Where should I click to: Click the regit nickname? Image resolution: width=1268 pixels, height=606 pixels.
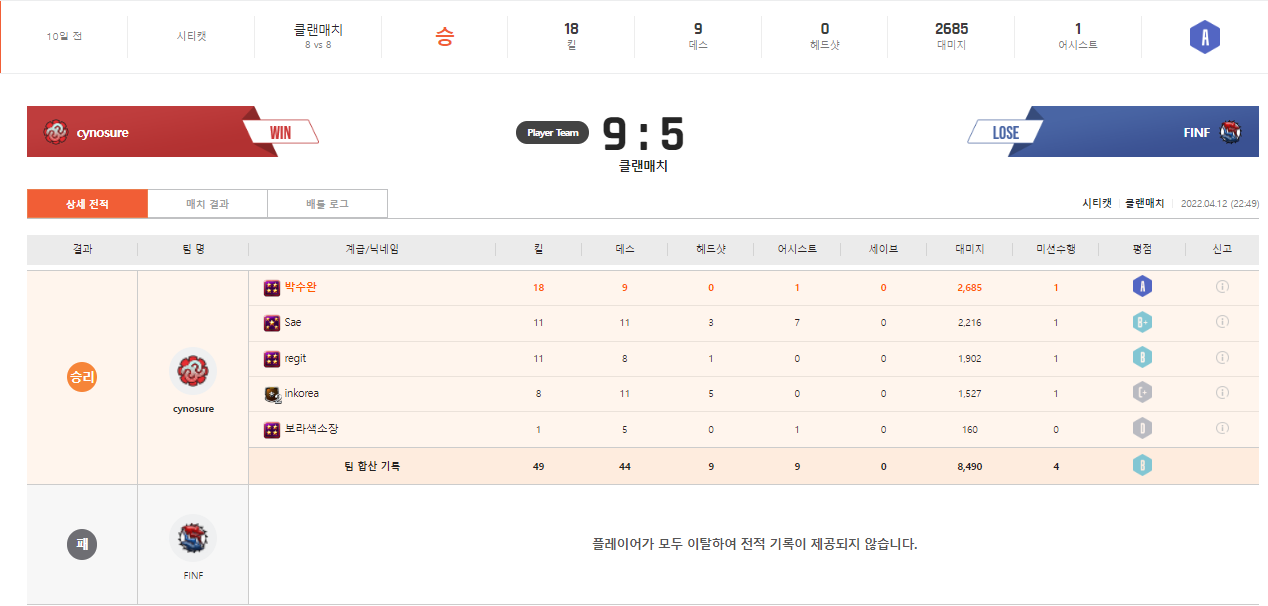click(295, 358)
